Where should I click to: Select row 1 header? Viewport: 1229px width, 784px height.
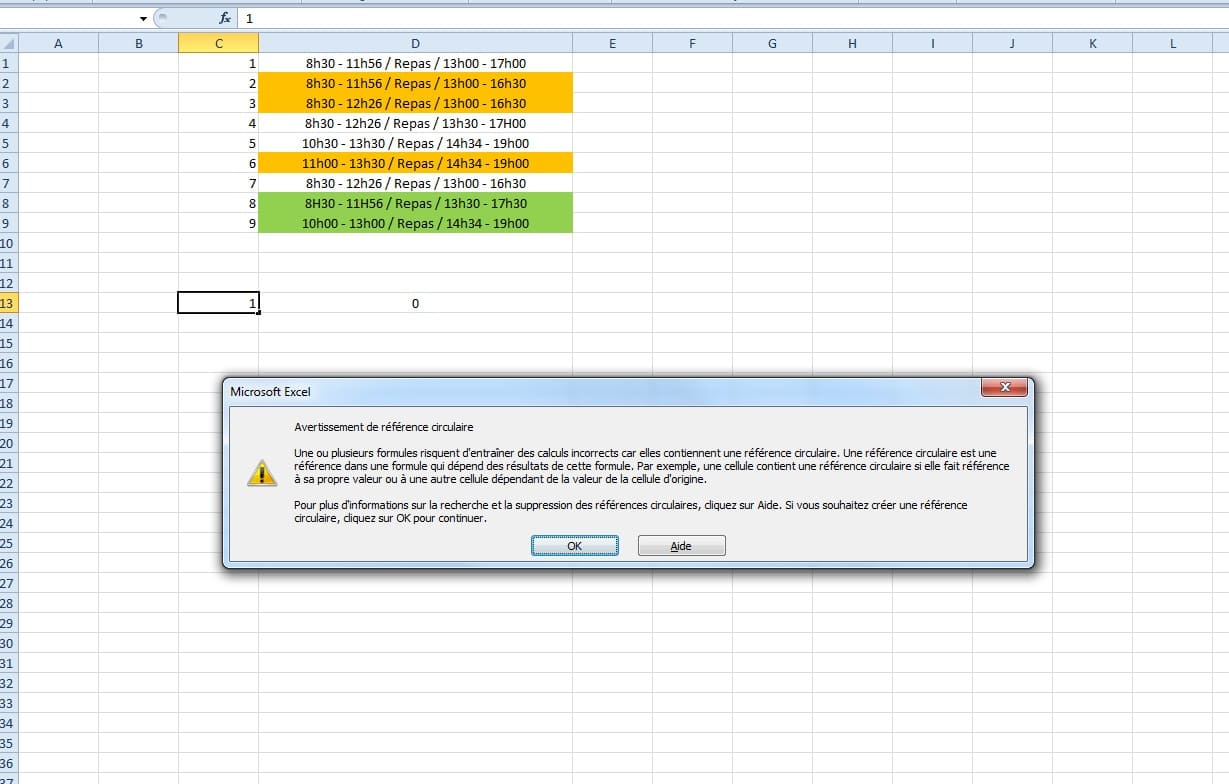8,63
